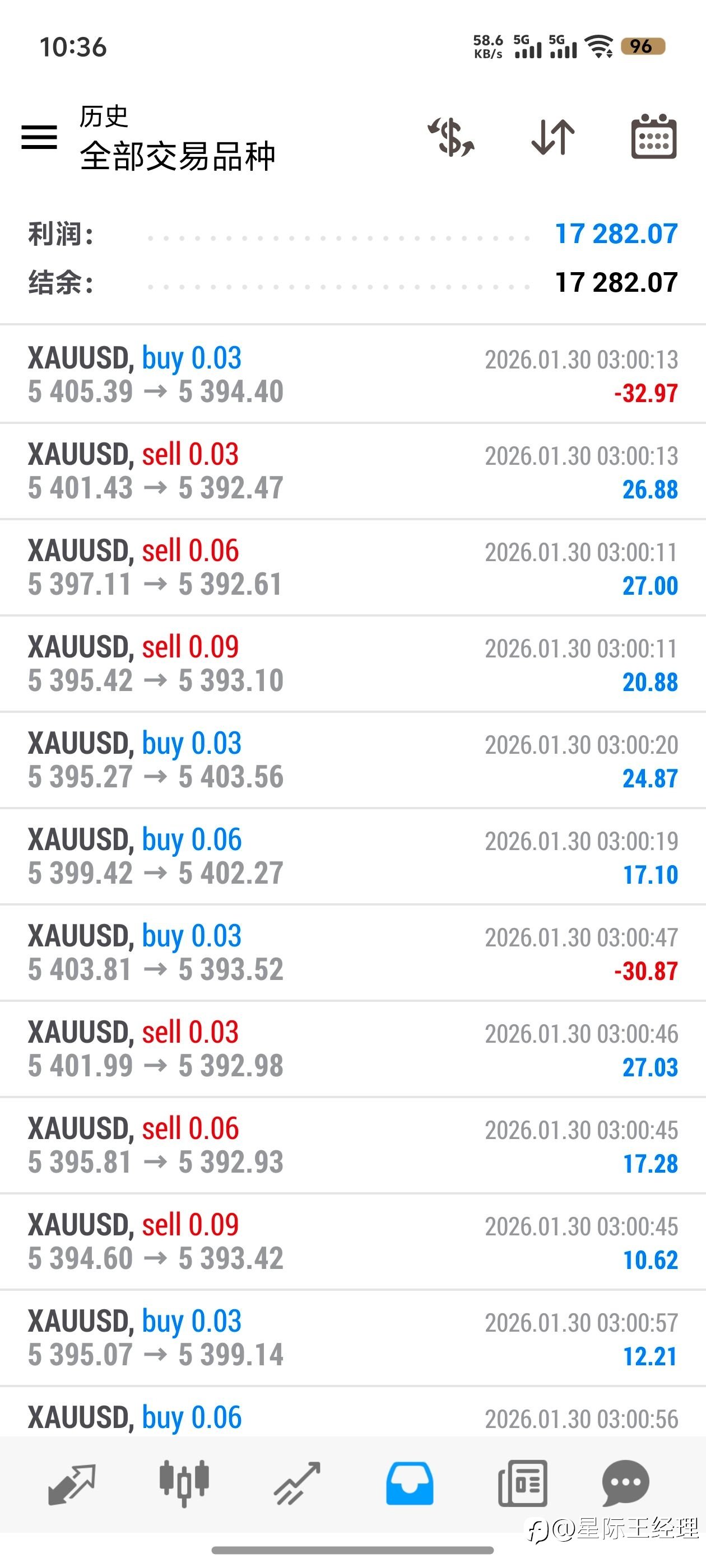Open the buy trade with -30.87 loss
The height and width of the screenshot is (1568, 706).
(352, 953)
